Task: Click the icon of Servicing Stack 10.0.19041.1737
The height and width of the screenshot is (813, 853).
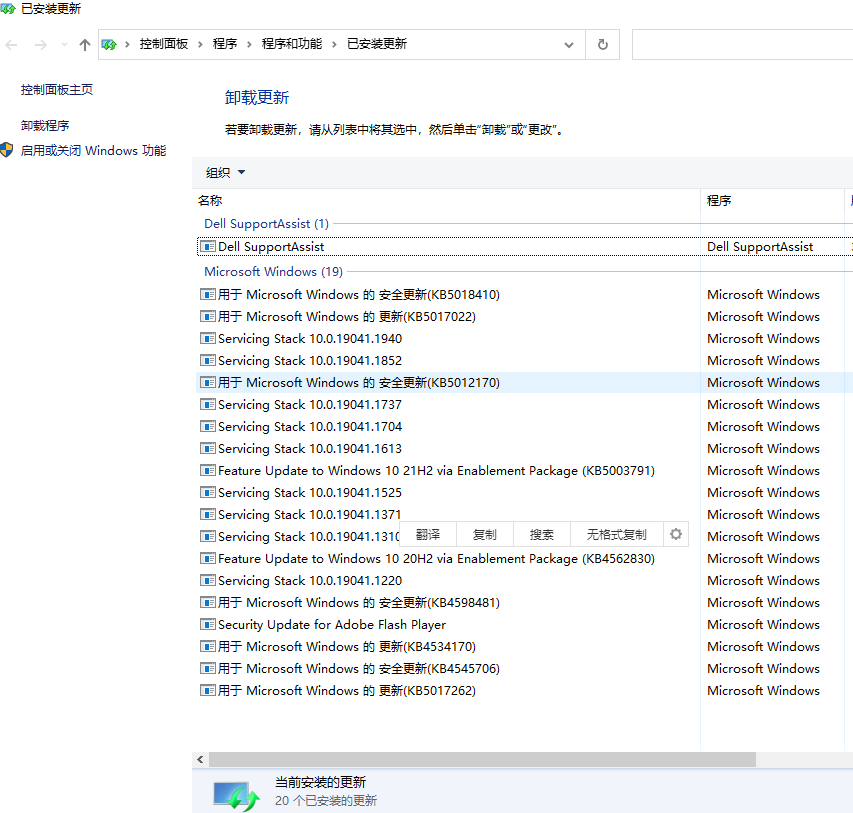Action: pos(207,404)
